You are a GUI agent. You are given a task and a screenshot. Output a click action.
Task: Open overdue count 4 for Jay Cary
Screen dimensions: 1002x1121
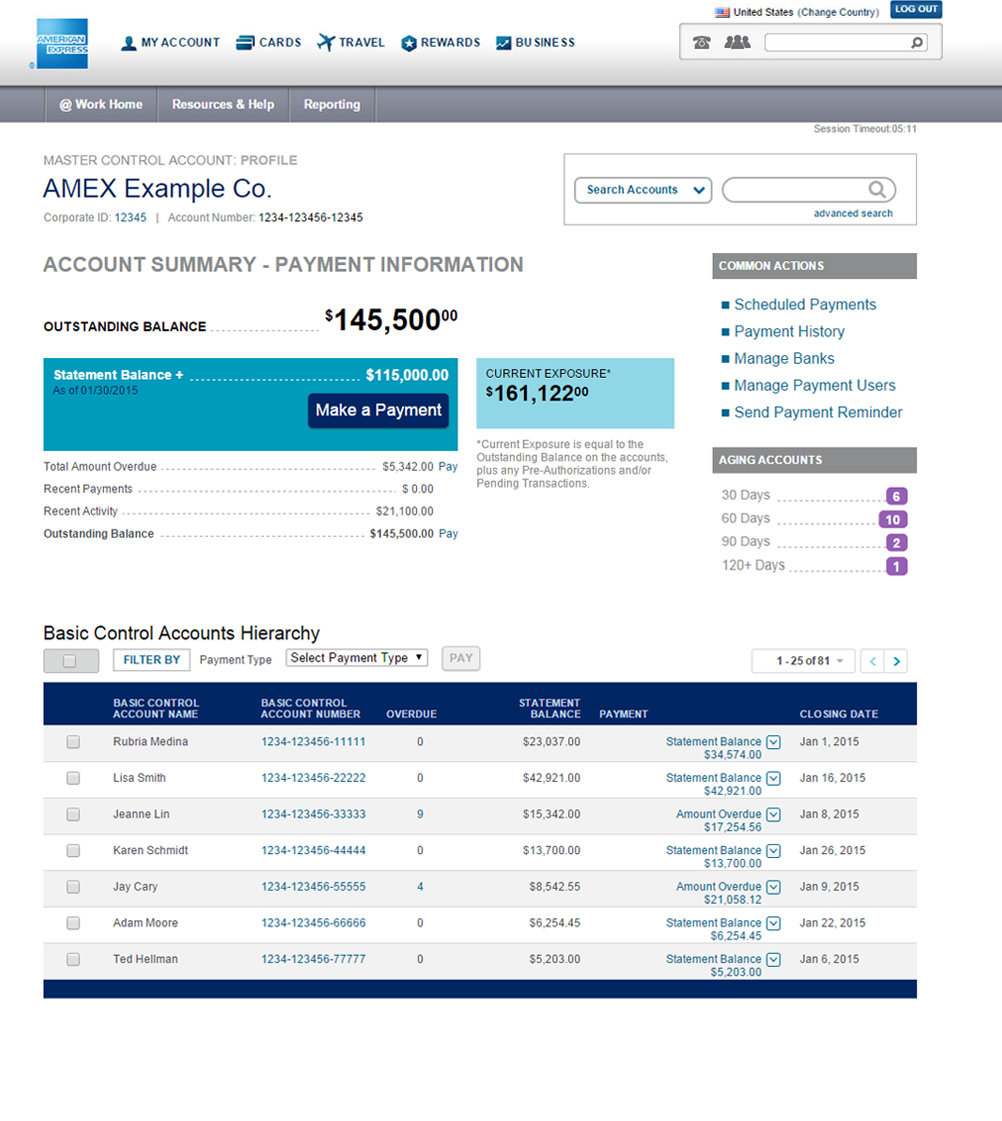(420, 887)
